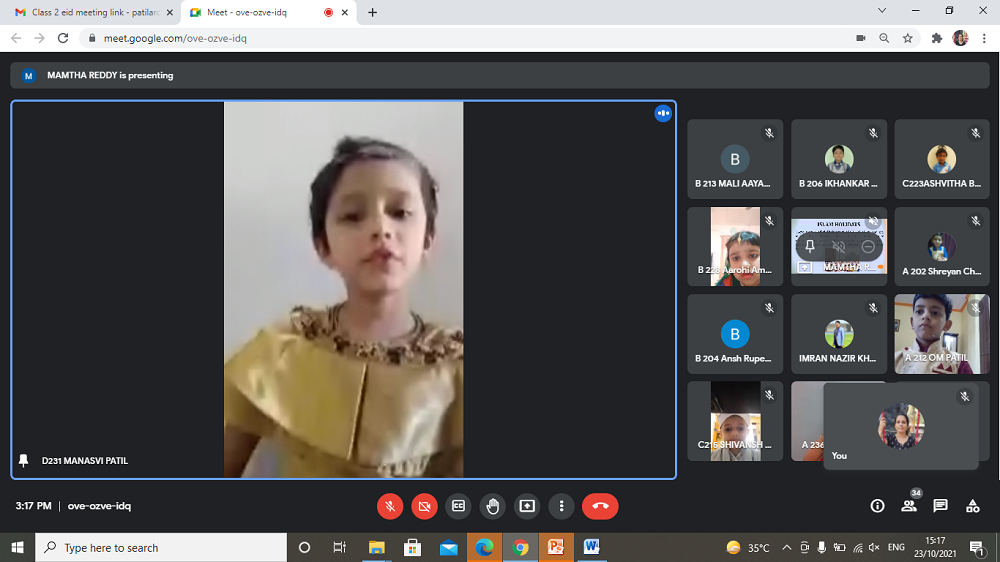The width and height of the screenshot is (1000, 562).
Task: Unmute the microphone in the call bar
Action: (390, 506)
